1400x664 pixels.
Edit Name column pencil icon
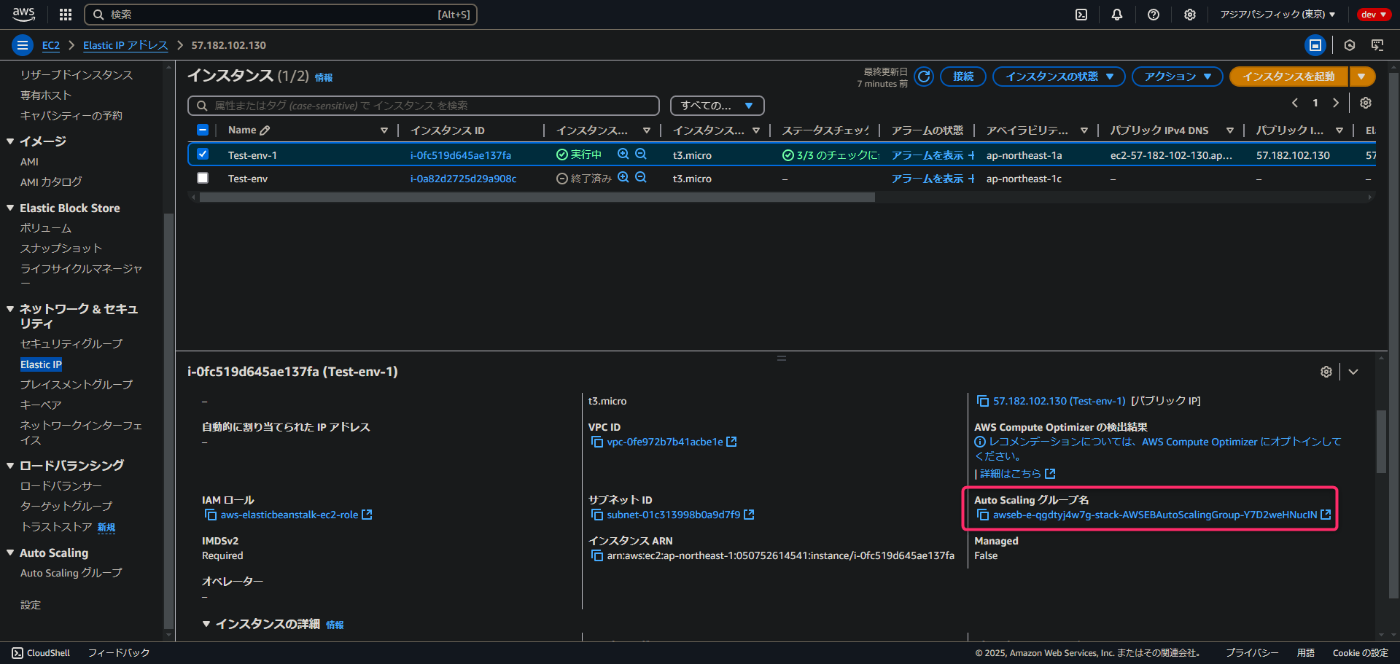click(x=265, y=131)
